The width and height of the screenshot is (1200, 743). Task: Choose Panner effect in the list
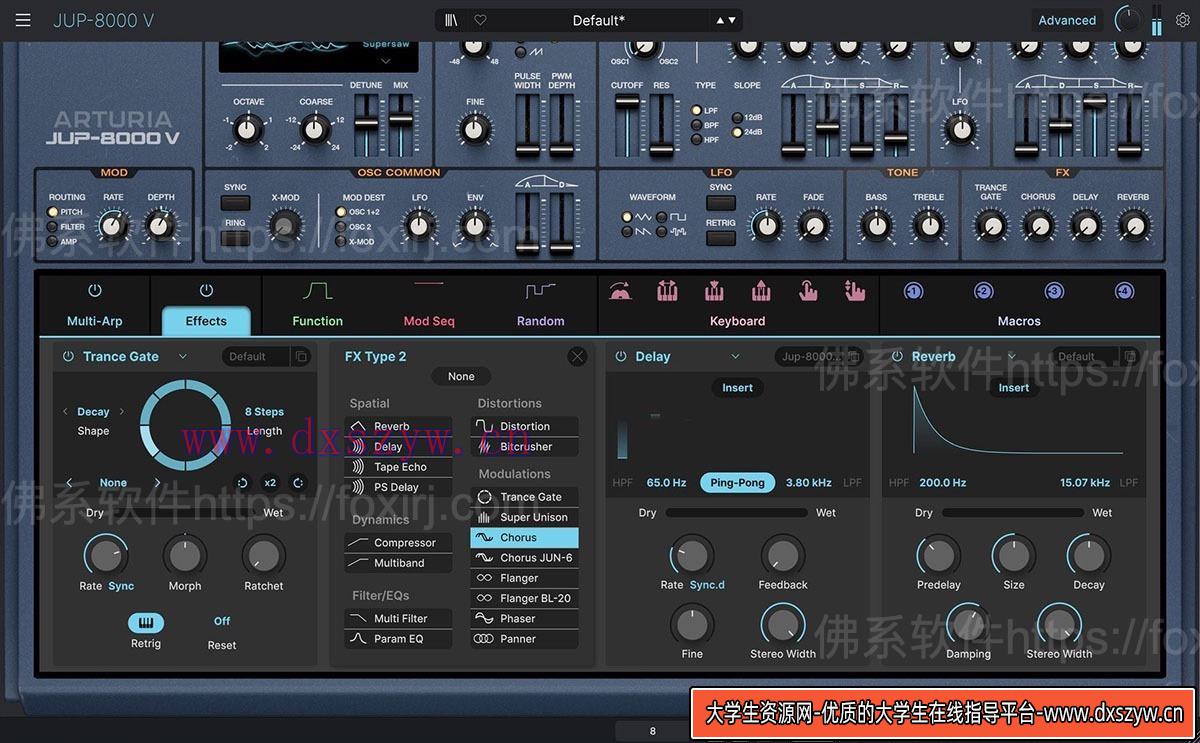click(525, 639)
